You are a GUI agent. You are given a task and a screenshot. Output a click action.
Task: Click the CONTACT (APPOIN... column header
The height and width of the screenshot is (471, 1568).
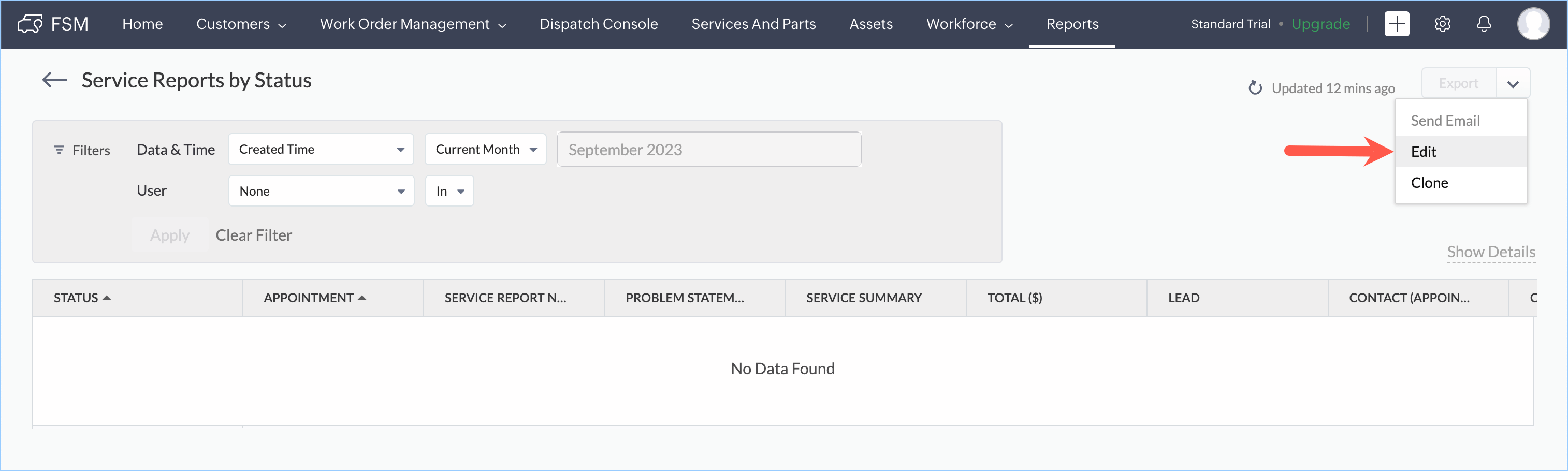[x=1418, y=298]
